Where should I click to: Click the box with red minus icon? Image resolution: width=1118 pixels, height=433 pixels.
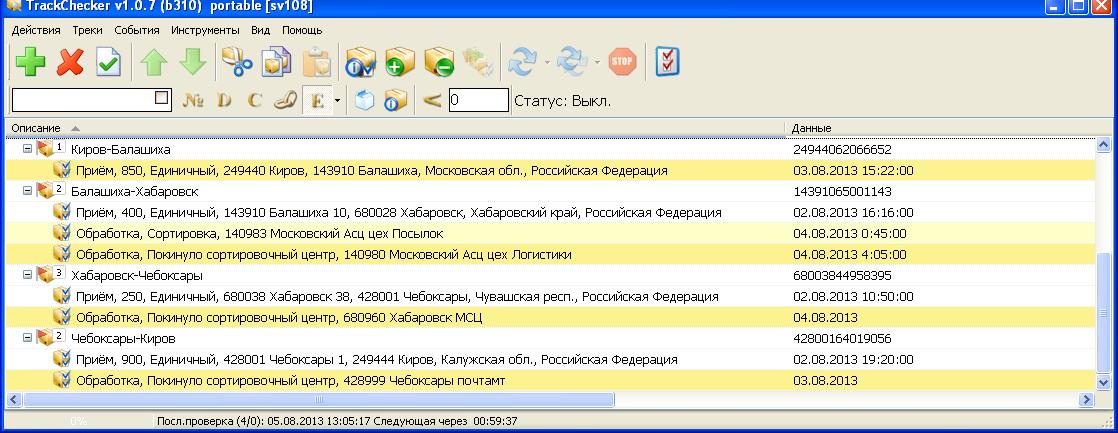[438, 63]
